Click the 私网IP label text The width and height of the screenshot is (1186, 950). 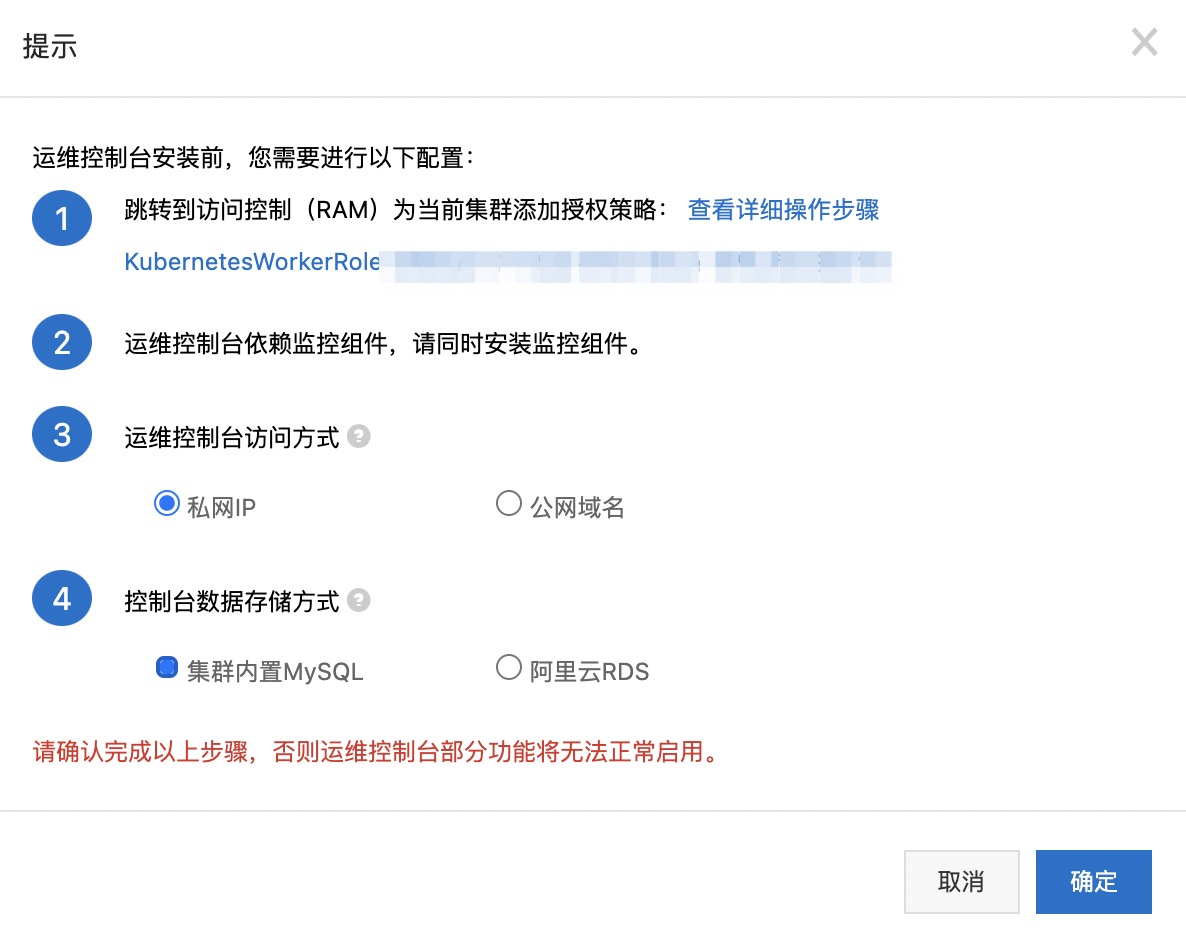[x=222, y=508]
